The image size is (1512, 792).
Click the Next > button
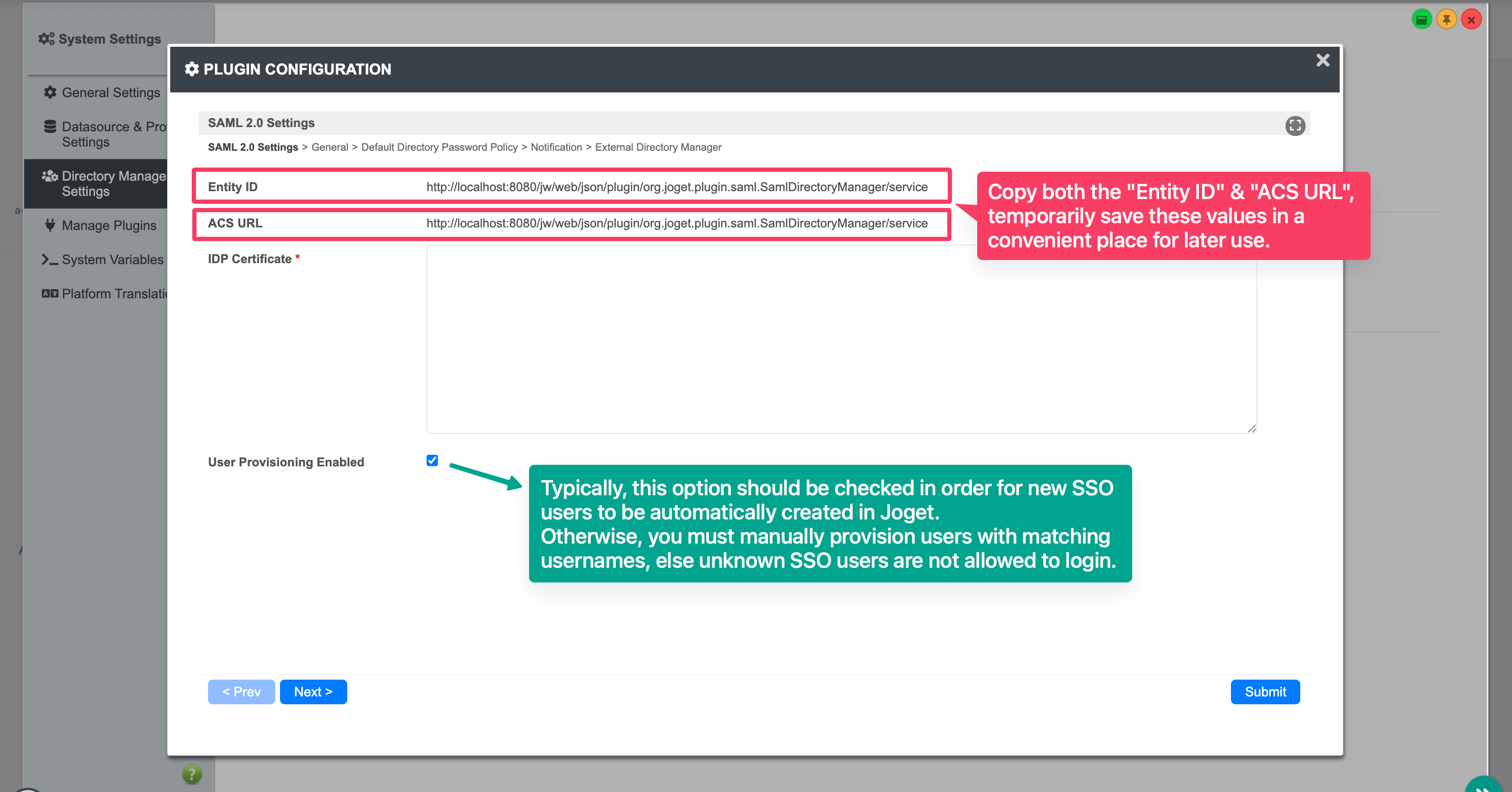[x=313, y=692]
